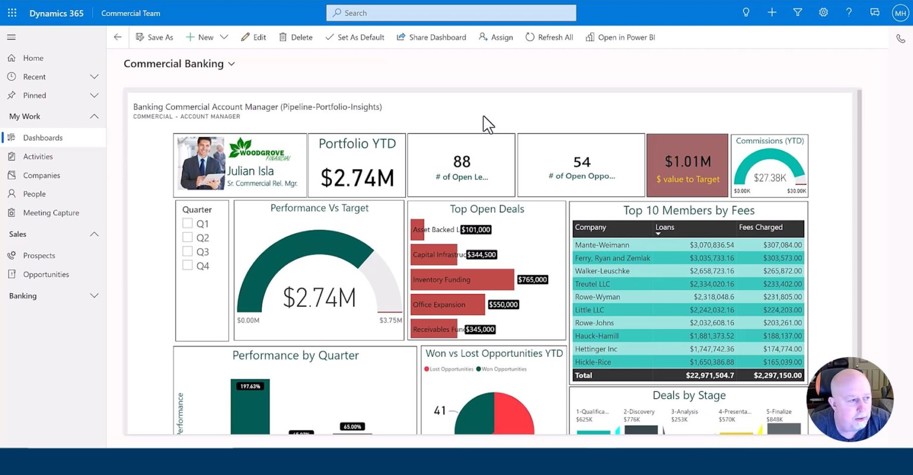Click the Mante-Weimann table row

[x=688, y=245]
